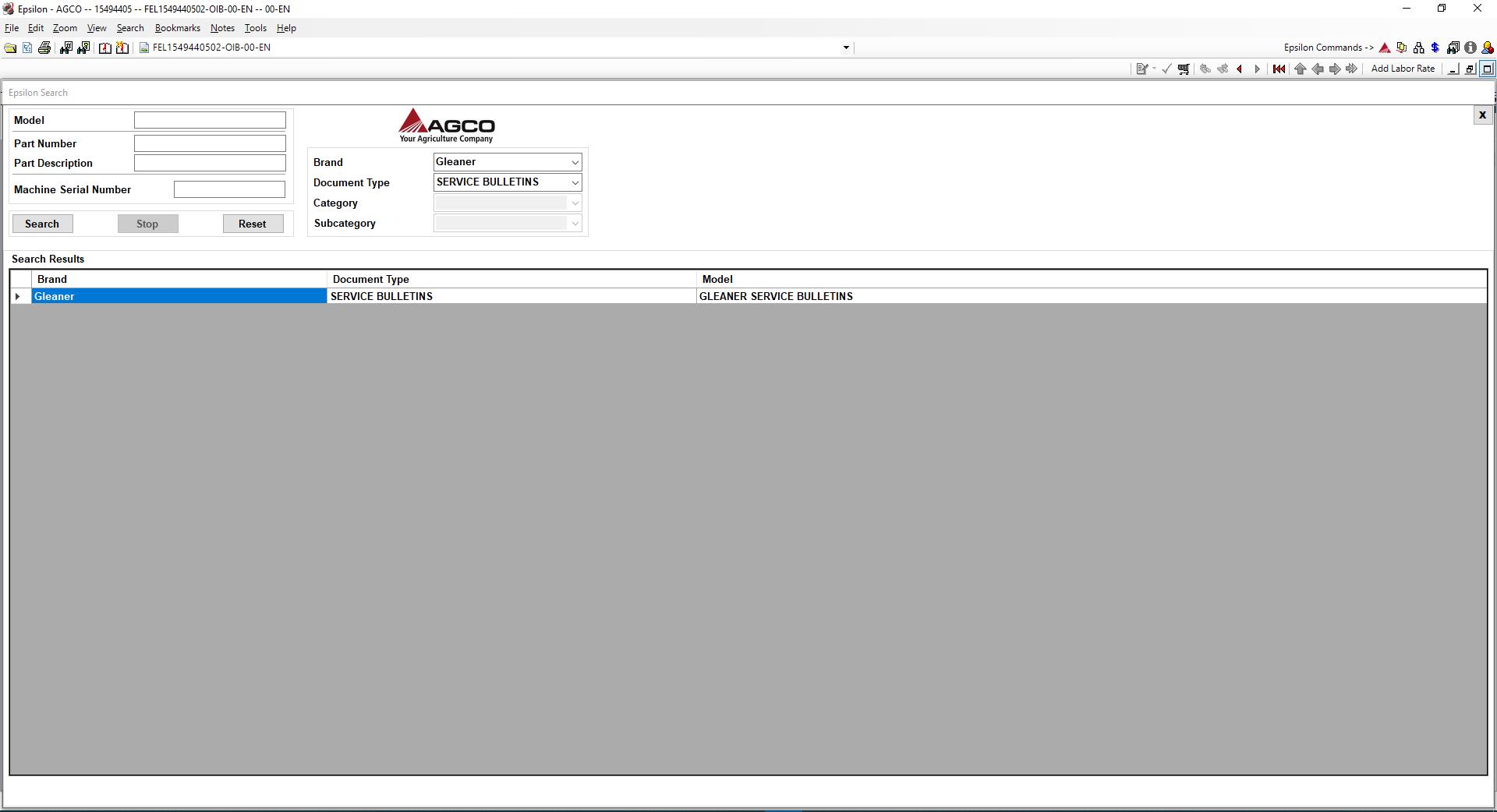Screen dimensions: 1497x812
Task: Click the checkmark icon in navigation toolbar
Action: (x=1166, y=69)
